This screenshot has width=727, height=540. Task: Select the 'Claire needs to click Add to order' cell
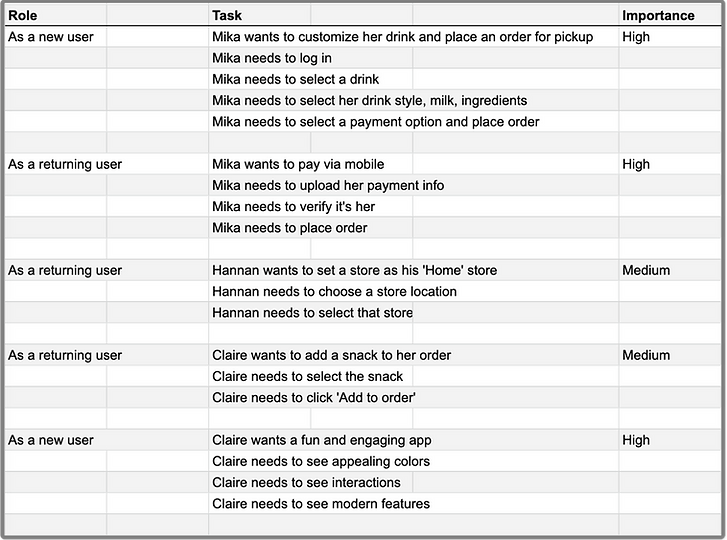(314, 398)
